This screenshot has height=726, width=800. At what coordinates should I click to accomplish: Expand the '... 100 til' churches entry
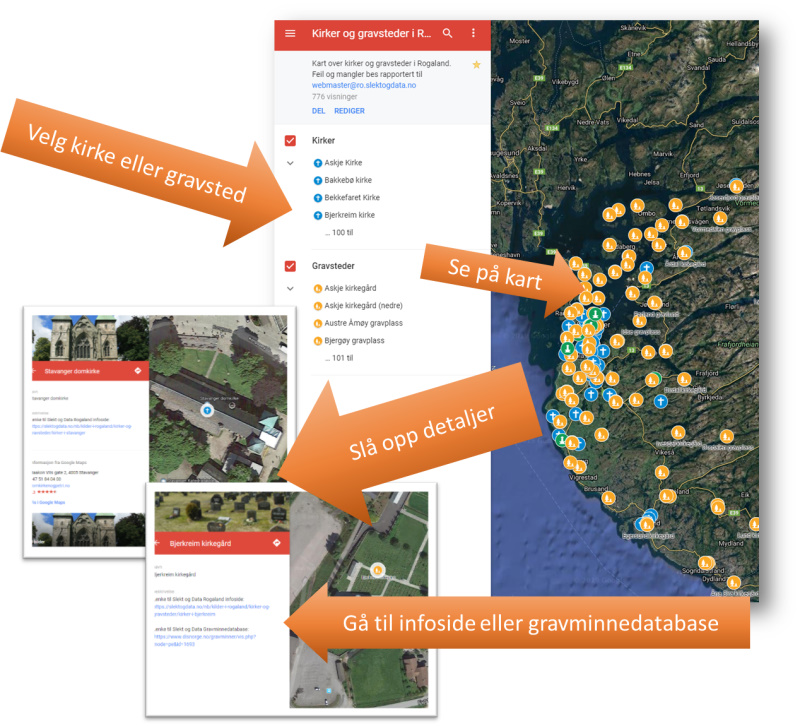339,233
